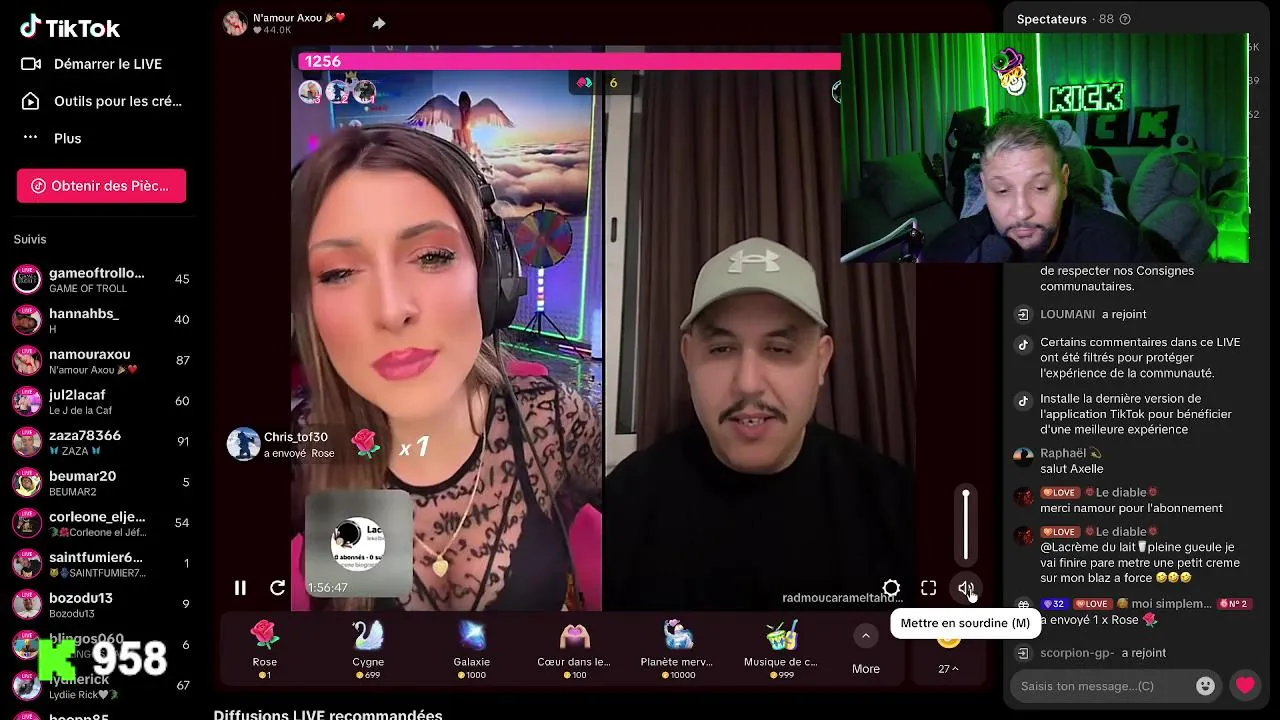Send a Cygne gift
The height and width of the screenshot is (720, 1280).
tap(368, 648)
